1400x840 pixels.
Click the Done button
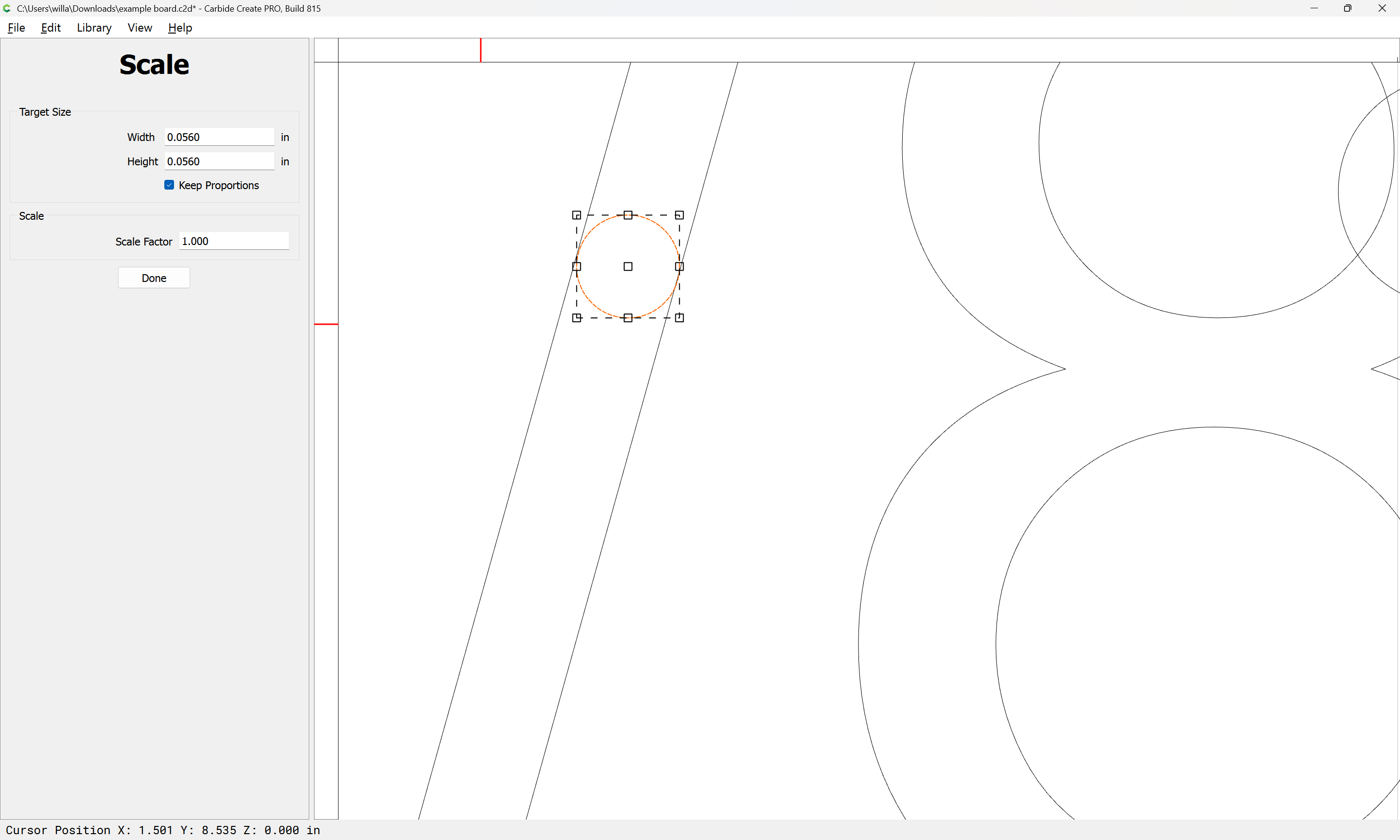tap(154, 278)
